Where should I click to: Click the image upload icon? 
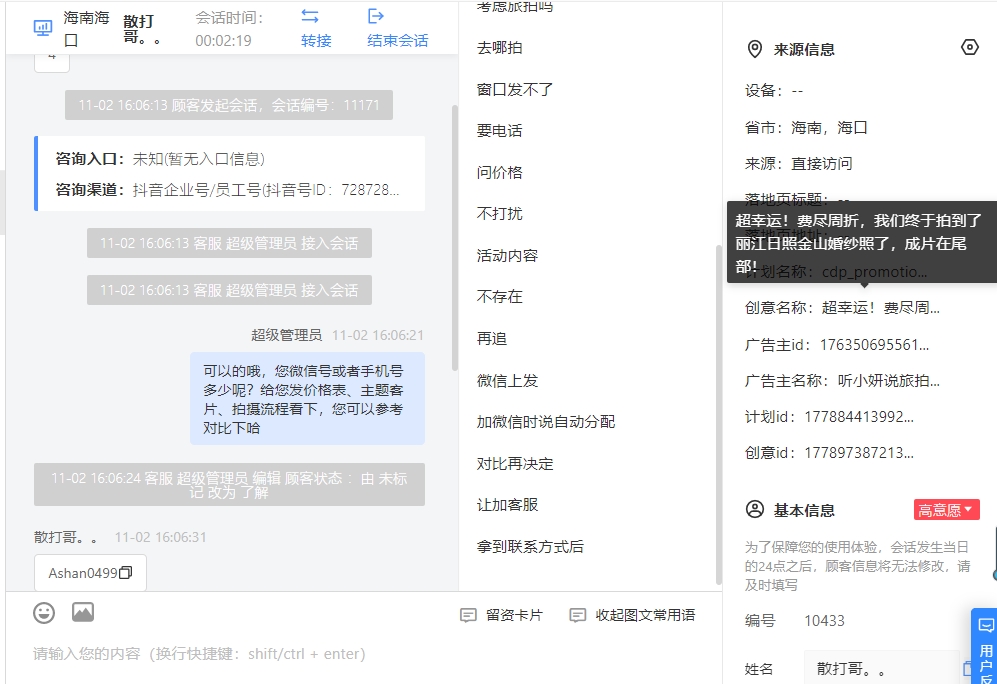(x=83, y=612)
